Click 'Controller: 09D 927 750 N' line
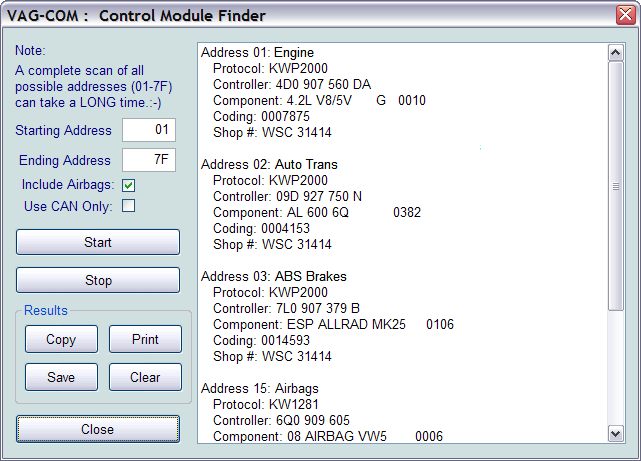The width and height of the screenshot is (641, 461). click(287, 197)
